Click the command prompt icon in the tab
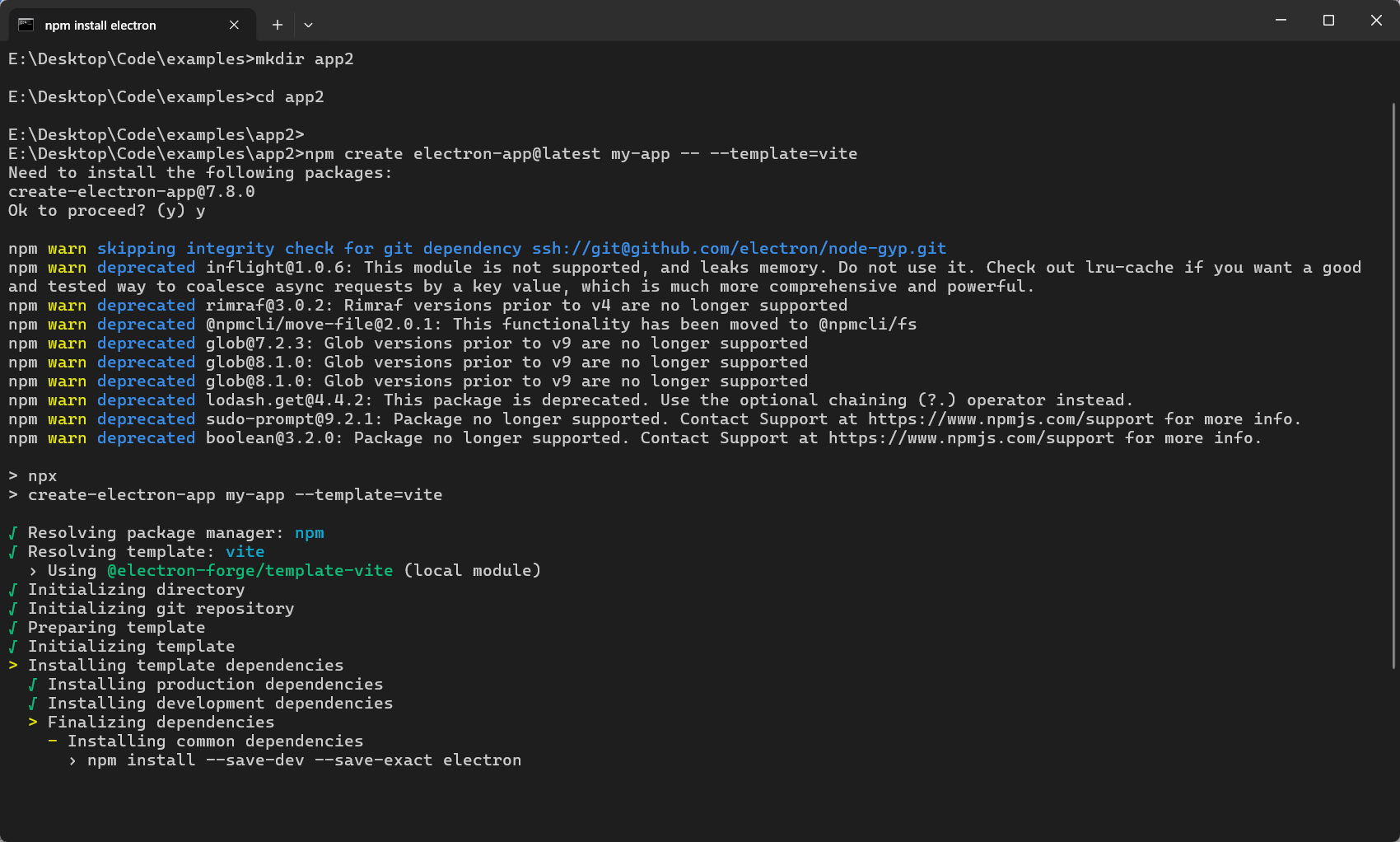The height and width of the screenshot is (842, 1400). pos(26,25)
